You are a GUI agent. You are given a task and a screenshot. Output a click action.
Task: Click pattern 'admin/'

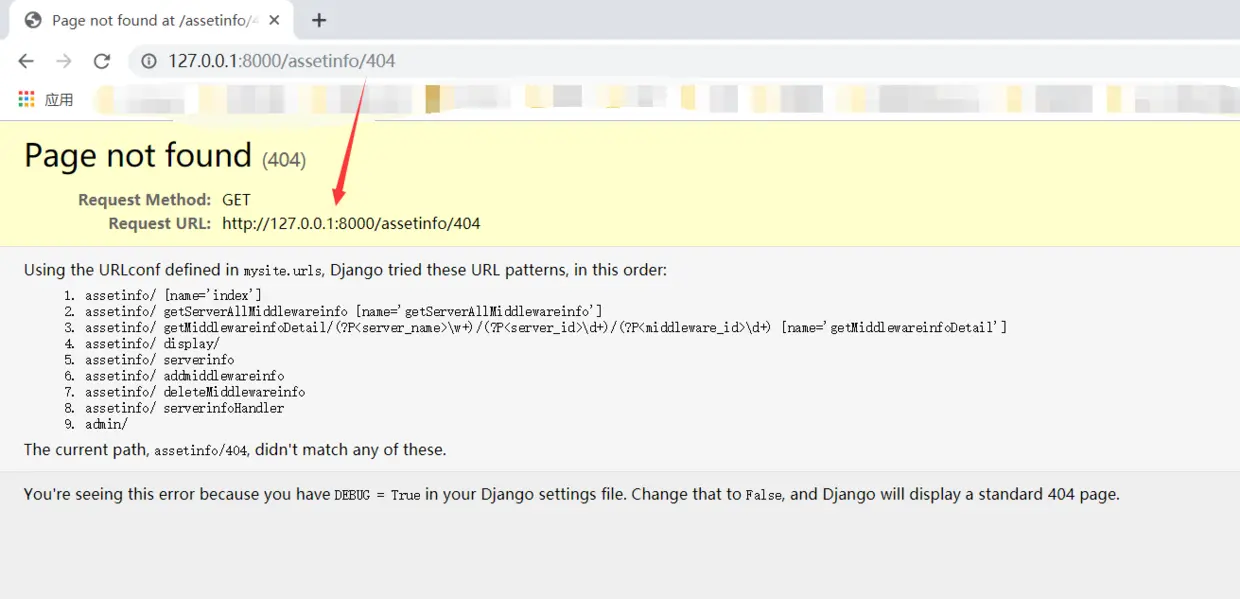106,424
